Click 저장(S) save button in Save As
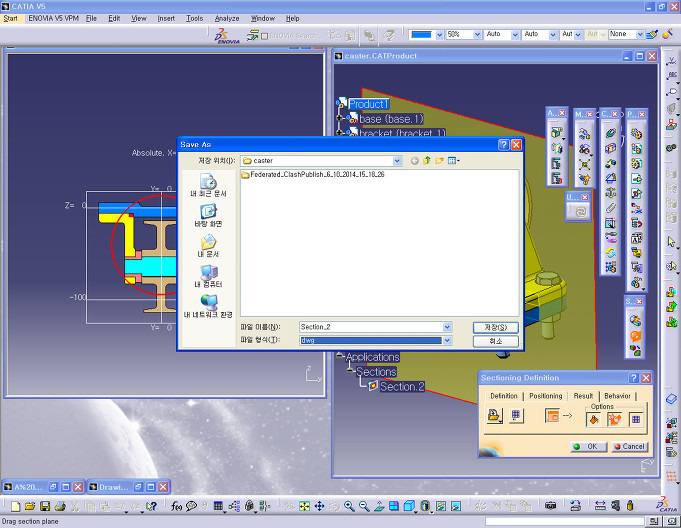This screenshot has height=528, width=681. click(496, 327)
